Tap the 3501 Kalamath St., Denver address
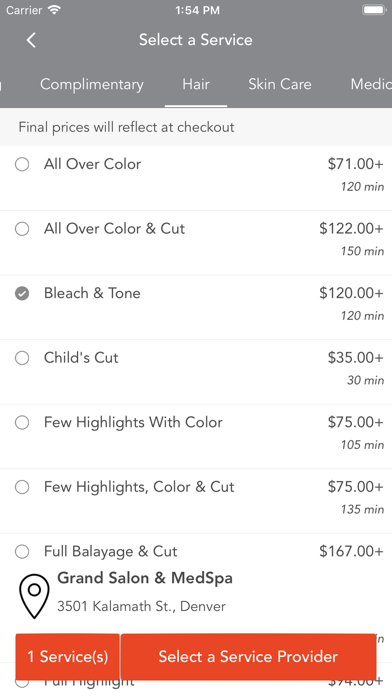This screenshot has height=696, width=392. (x=141, y=606)
